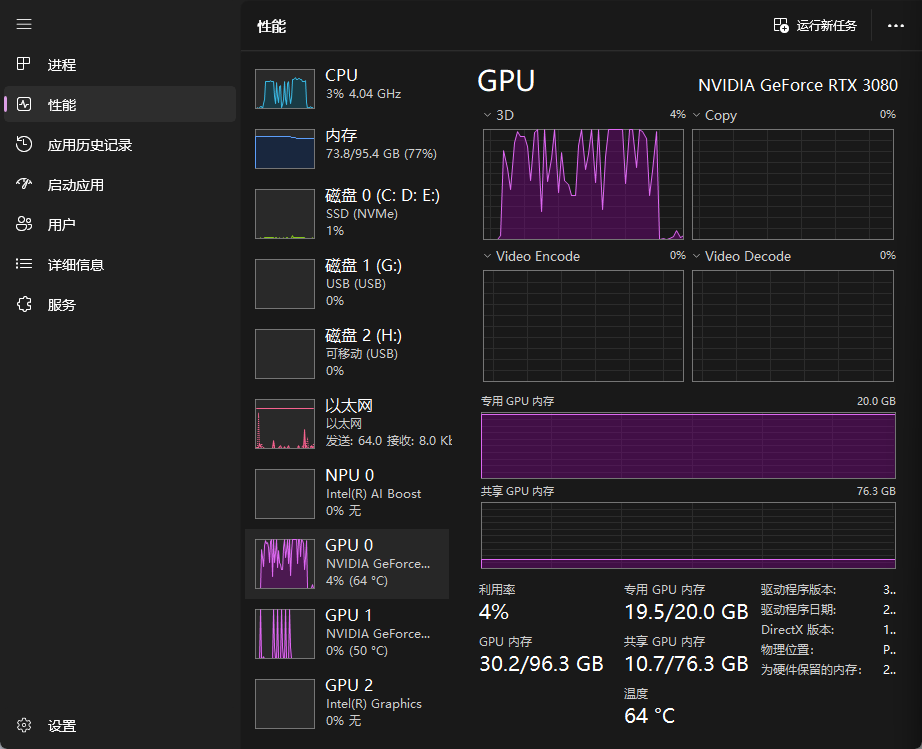The image size is (922, 749).
Task: Go to the 进程 page icon in sidebar
Action: 24,64
